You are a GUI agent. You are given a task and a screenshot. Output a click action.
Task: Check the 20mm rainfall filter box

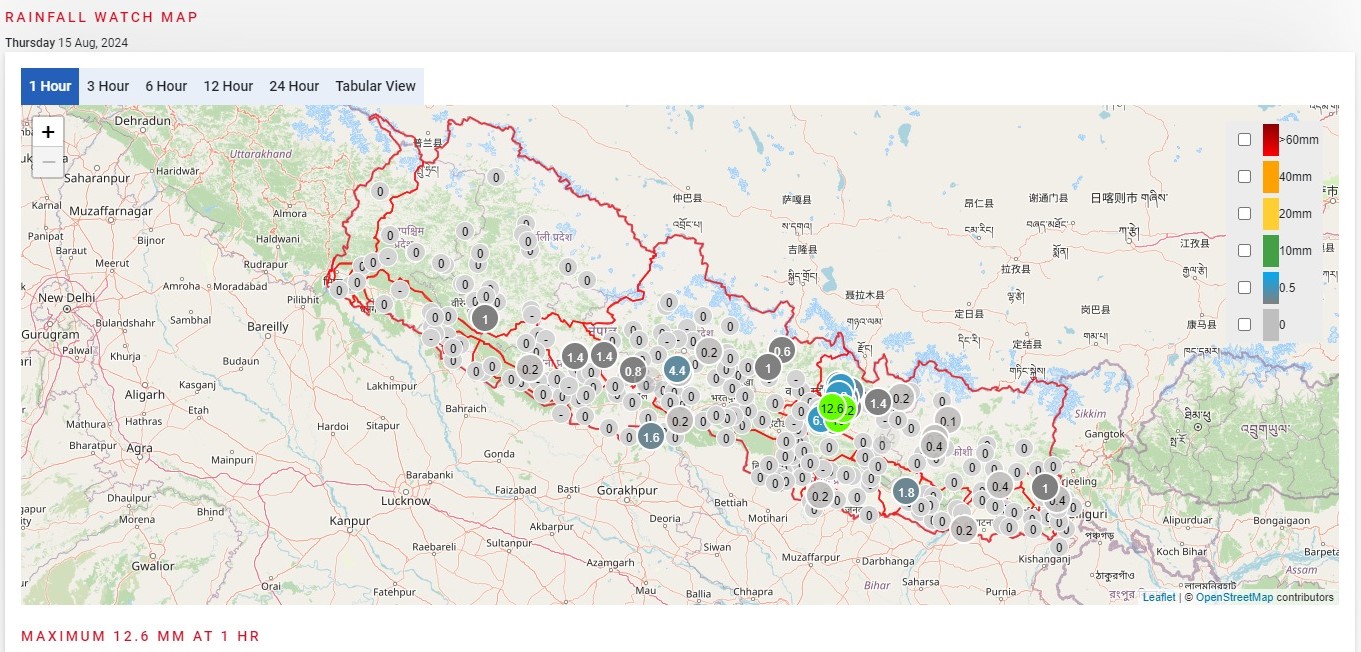tap(1244, 213)
